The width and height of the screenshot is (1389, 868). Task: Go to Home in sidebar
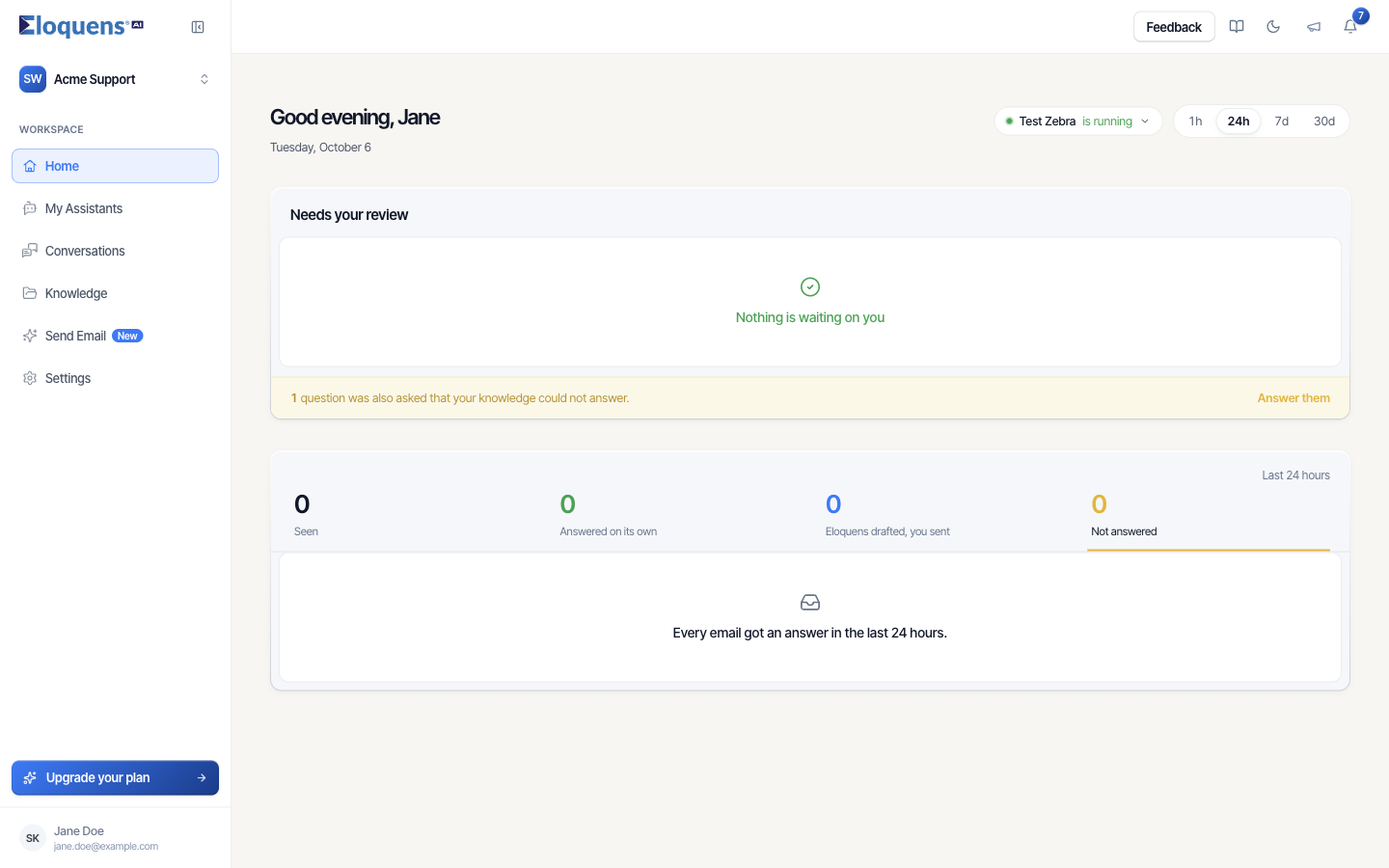pyautogui.click(x=115, y=166)
